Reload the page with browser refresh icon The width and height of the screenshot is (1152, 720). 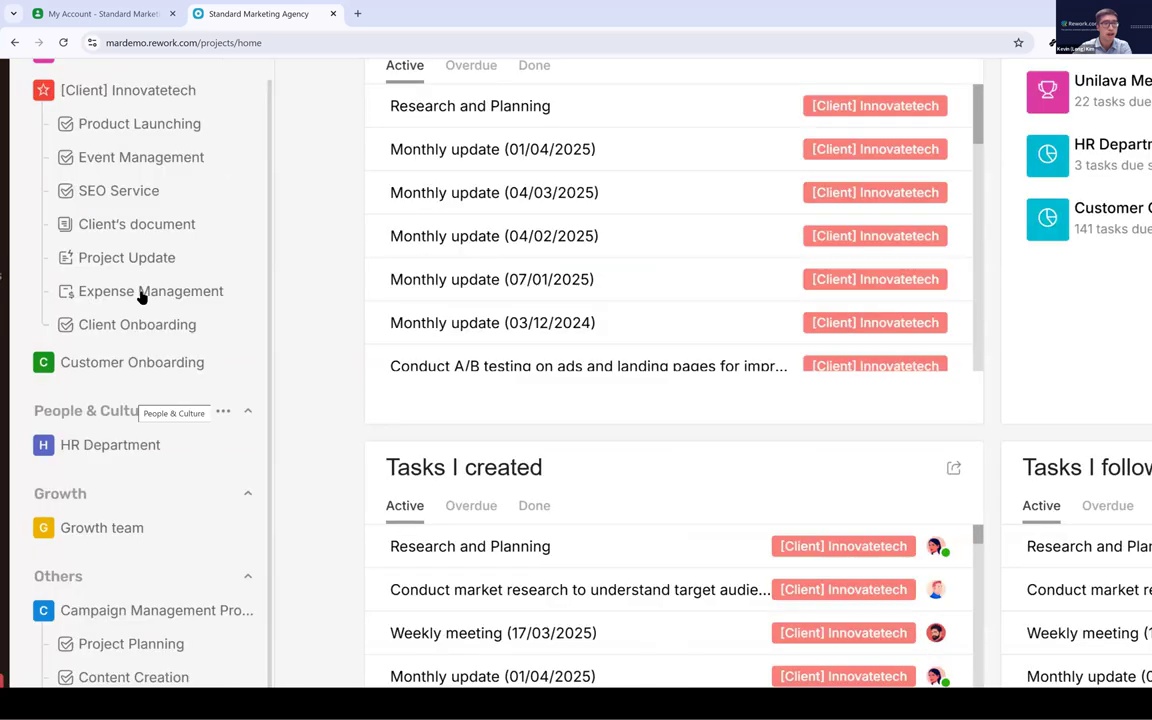(63, 43)
